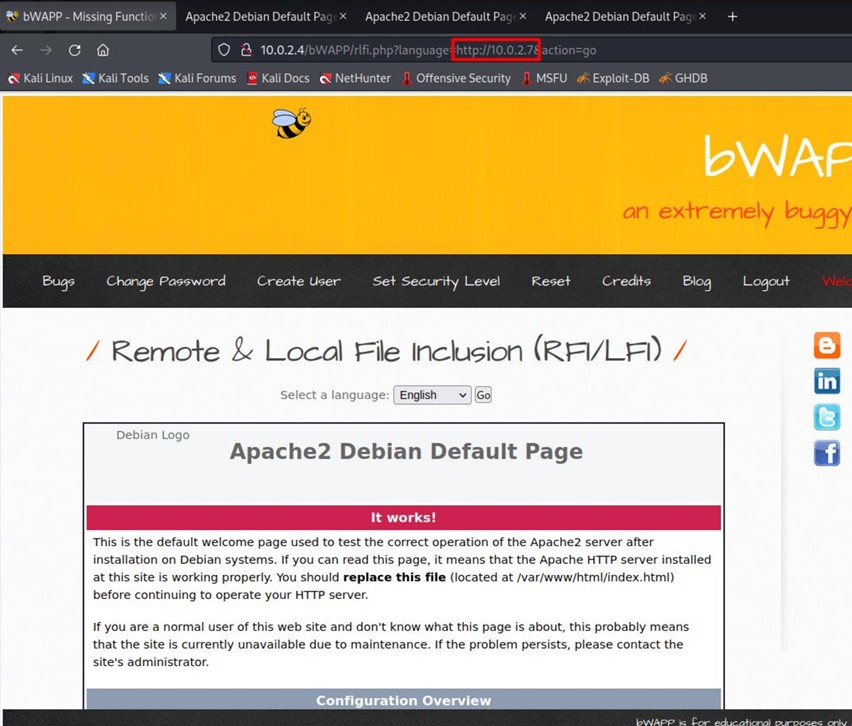The width and height of the screenshot is (852, 726).
Task: Click the tracking protection shield icon
Action: pyautogui.click(x=224, y=50)
